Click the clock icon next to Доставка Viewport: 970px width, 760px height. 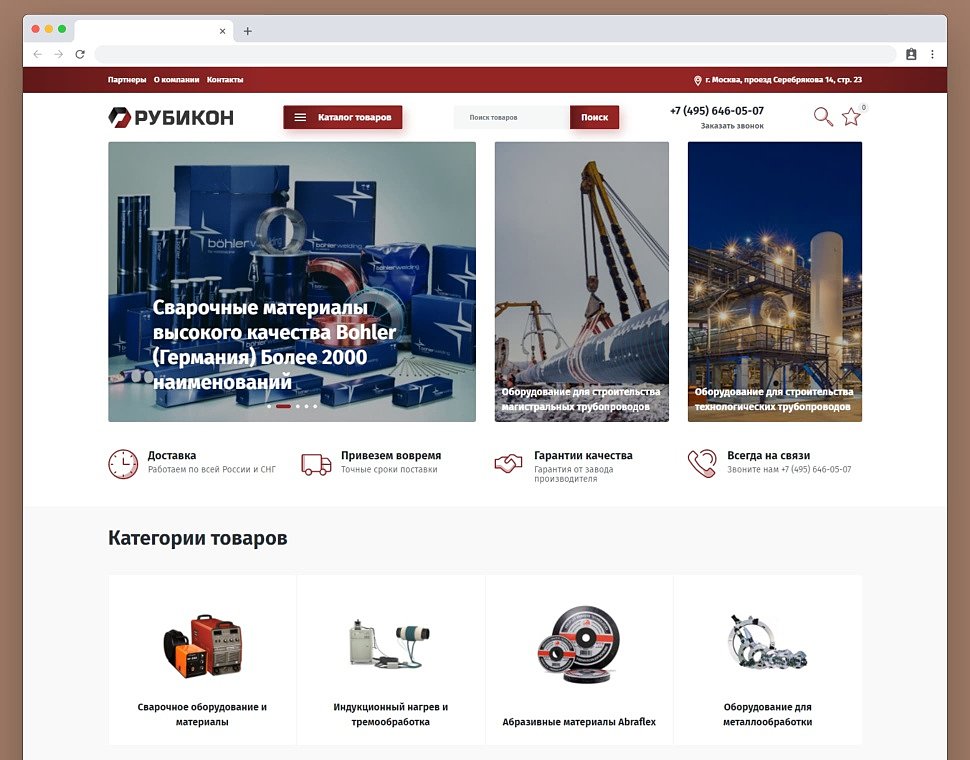click(123, 464)
